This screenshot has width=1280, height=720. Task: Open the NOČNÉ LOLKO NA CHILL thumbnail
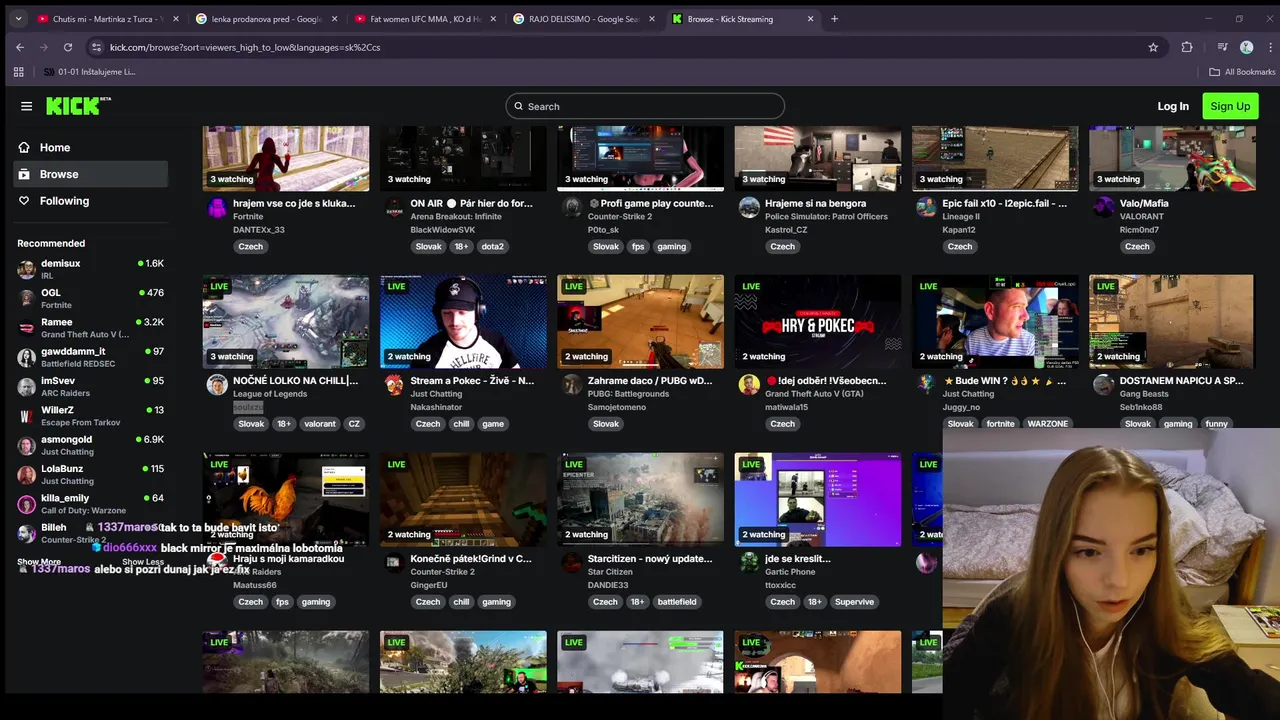pyautogui.click(x=286, y=322)
